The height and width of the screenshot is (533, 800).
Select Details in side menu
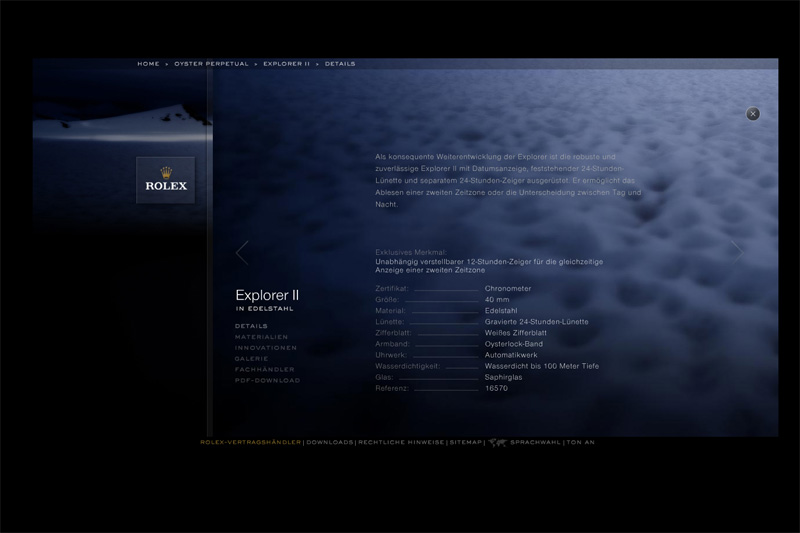[251, 326]
